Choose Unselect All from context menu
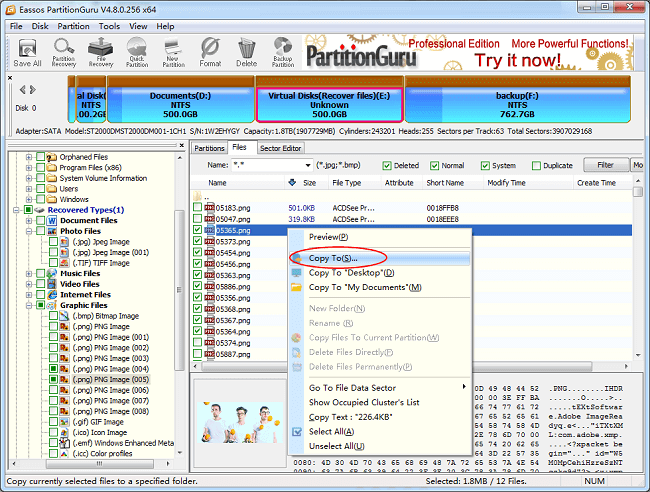 pyautogui.click(x=380, y=446)
